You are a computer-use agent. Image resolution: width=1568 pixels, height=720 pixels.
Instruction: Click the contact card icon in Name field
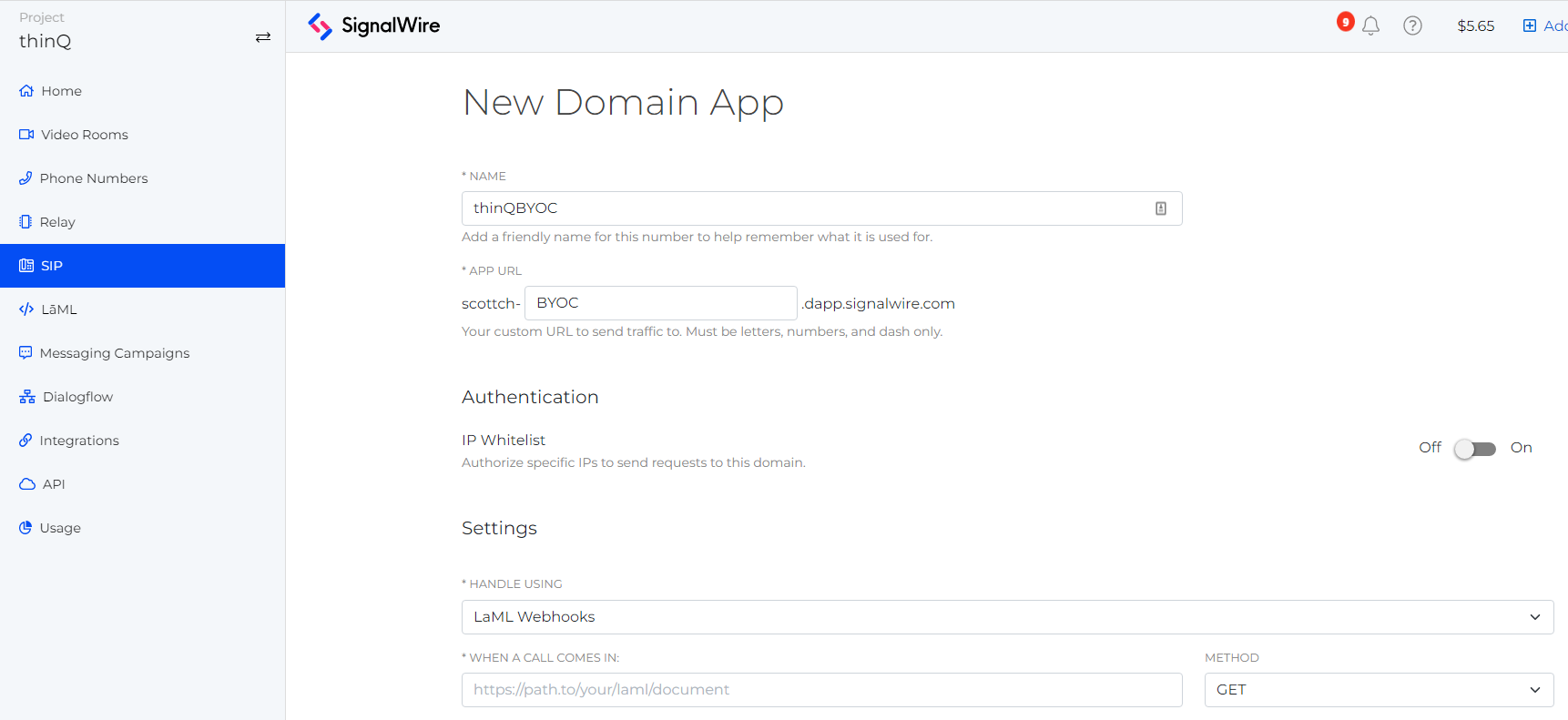(x=1161, y=208)
